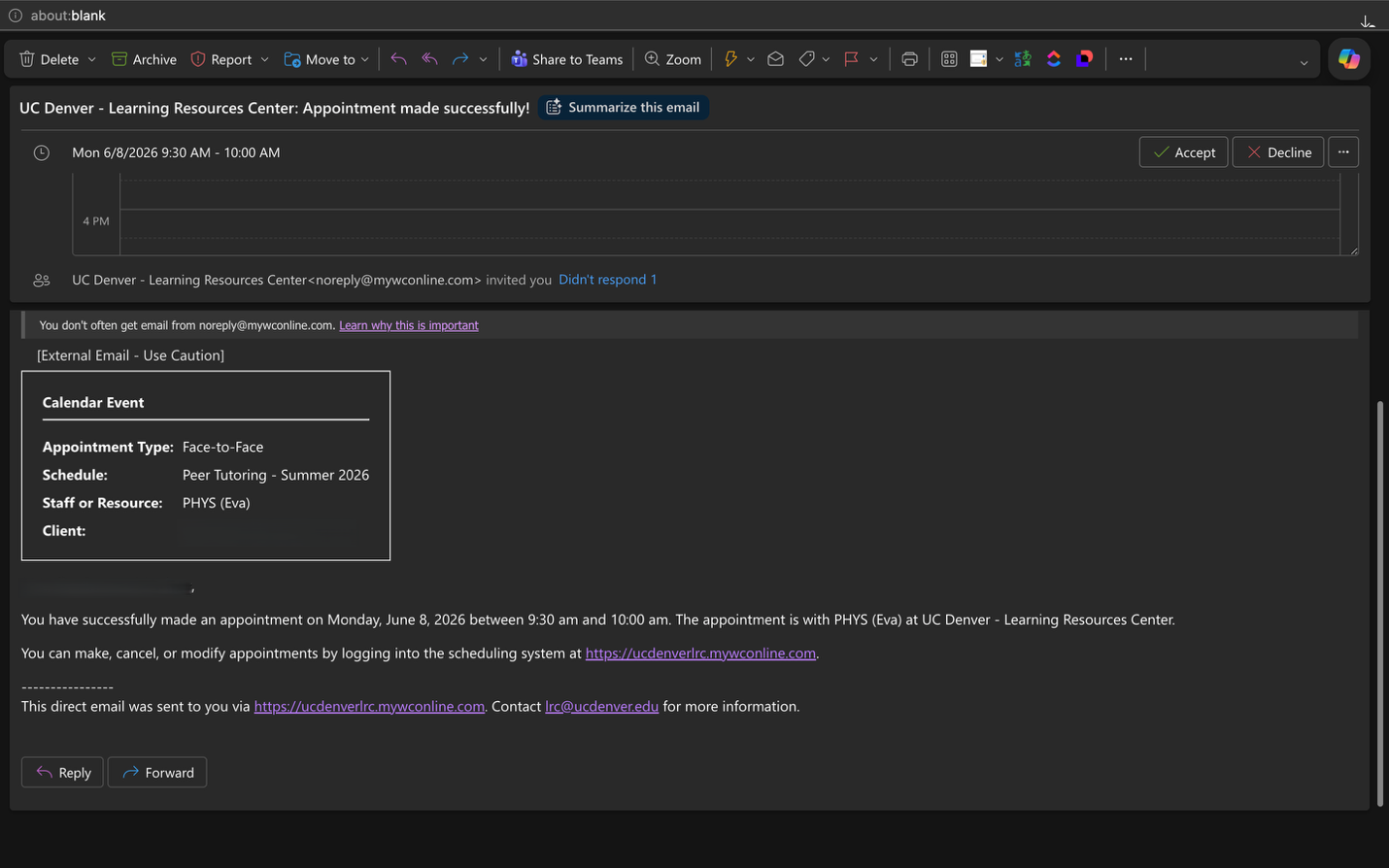Image resolution: width=1389 pixels, height=868 pixels.
Task: Click the clock icon beside the meeting time
Action: [42, 152]
